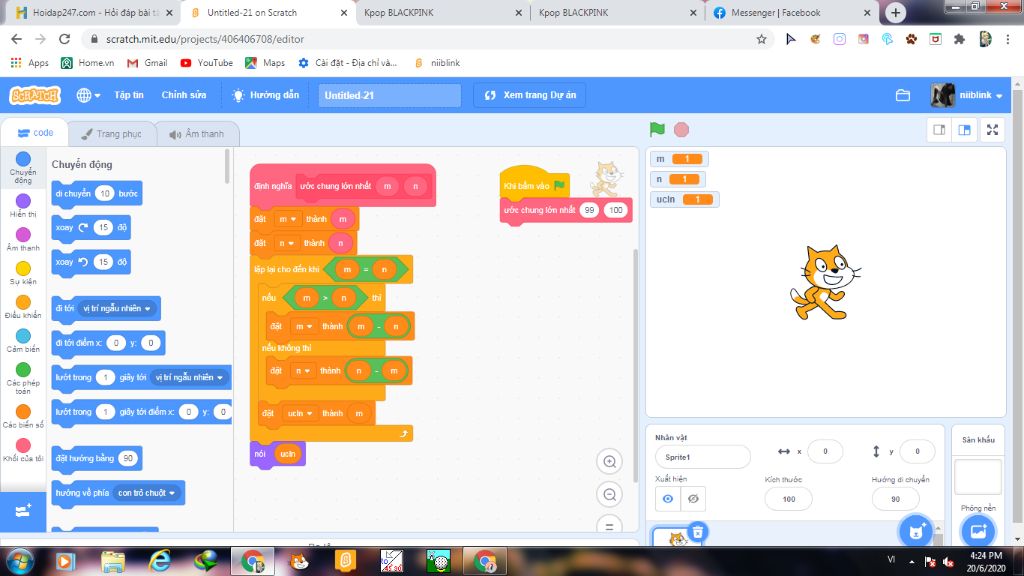Open the Chỉnh sửa menu
Image resolution: width=1024 pixels, height=576 pixels.
[184, 95]
